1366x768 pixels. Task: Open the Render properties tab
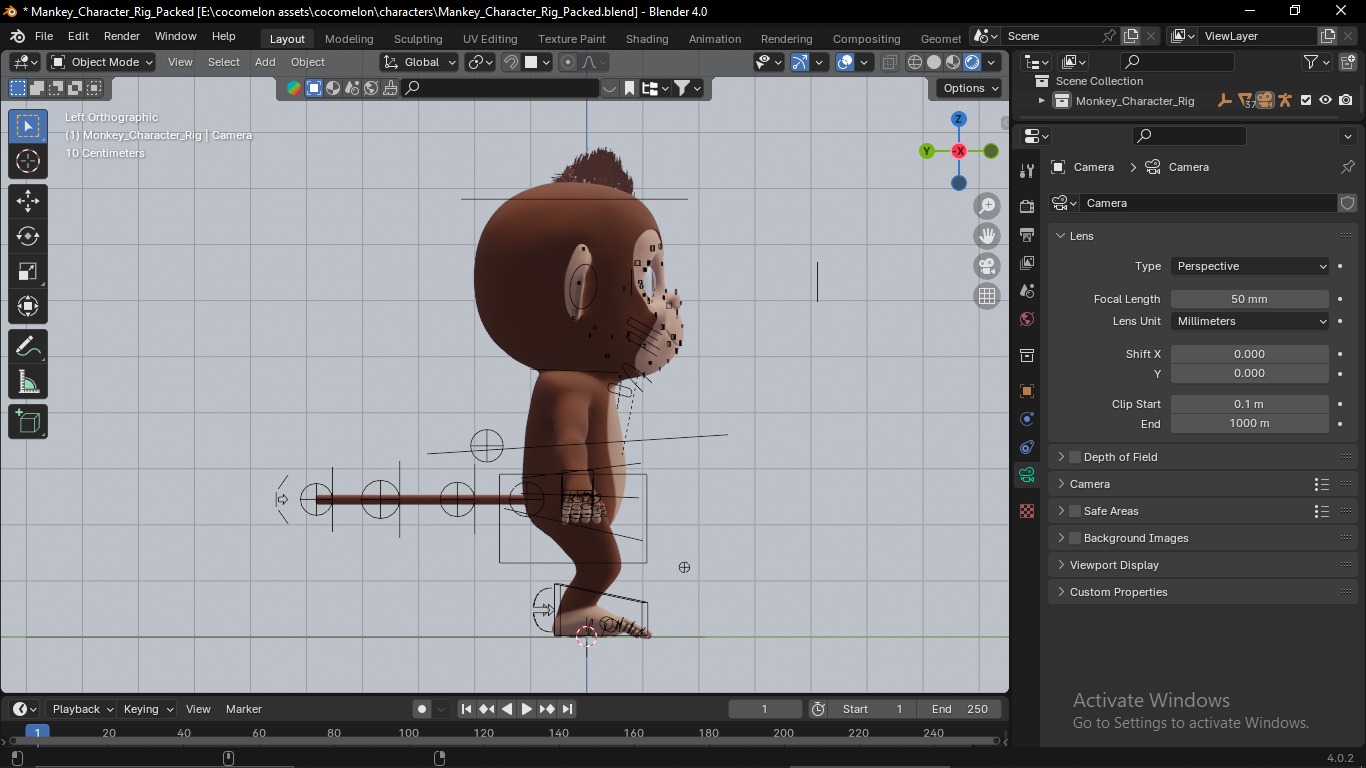pos(1027,206)
